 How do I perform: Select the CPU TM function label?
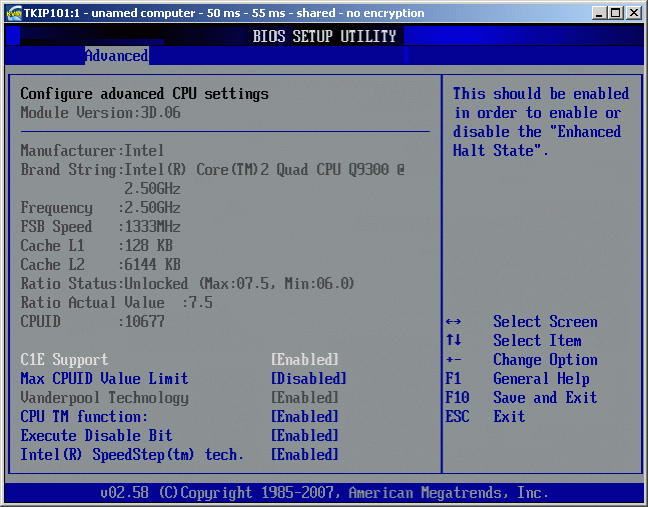(84, 417)
